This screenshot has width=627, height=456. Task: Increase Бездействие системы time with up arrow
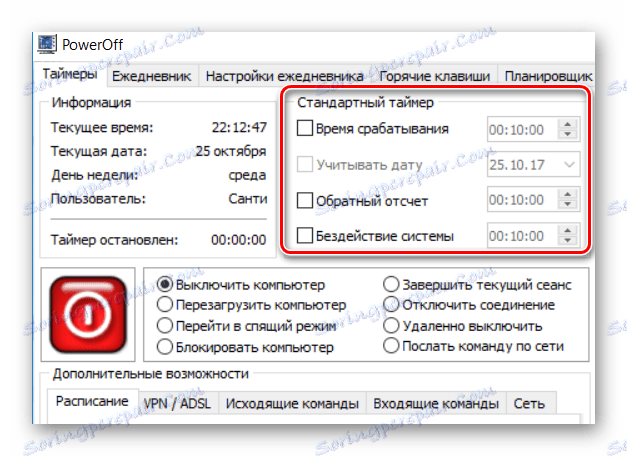click(x=567, y=230)
